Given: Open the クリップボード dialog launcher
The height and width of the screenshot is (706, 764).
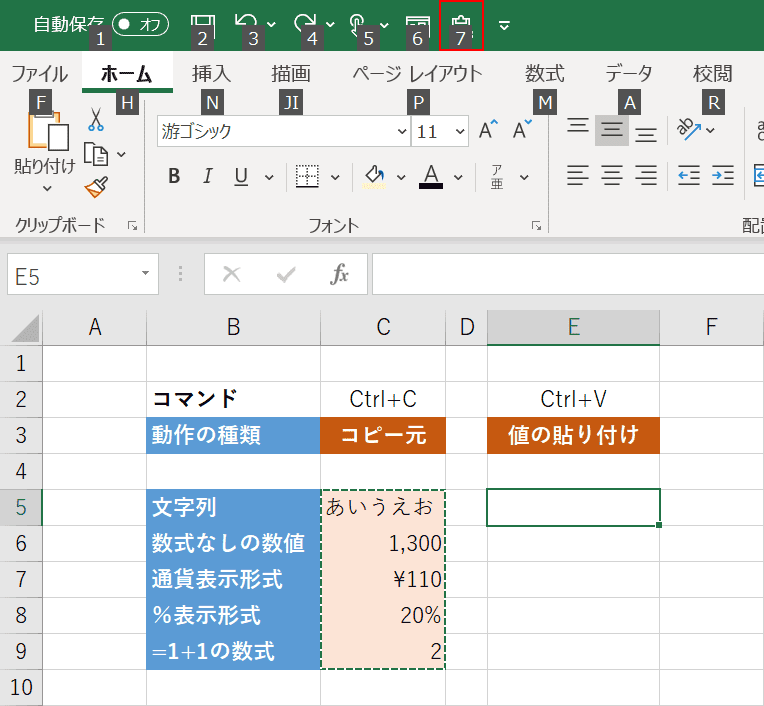Looking at the screenshot, I should click(x=133, y=226).
